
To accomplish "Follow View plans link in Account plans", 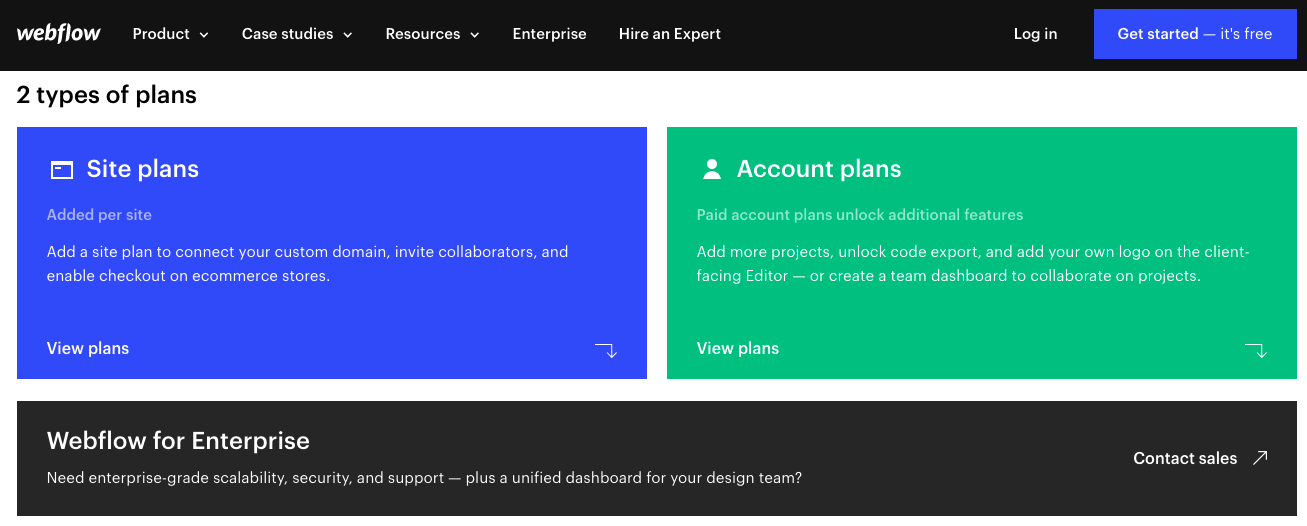I will click(x=738, y=349).
